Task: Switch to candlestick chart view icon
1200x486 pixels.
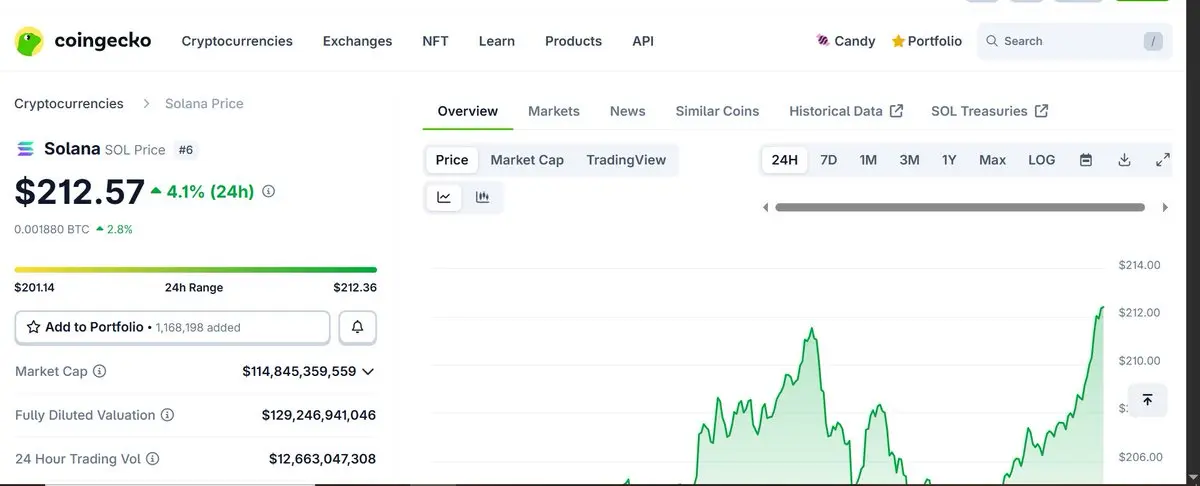Action: (482, 198)
